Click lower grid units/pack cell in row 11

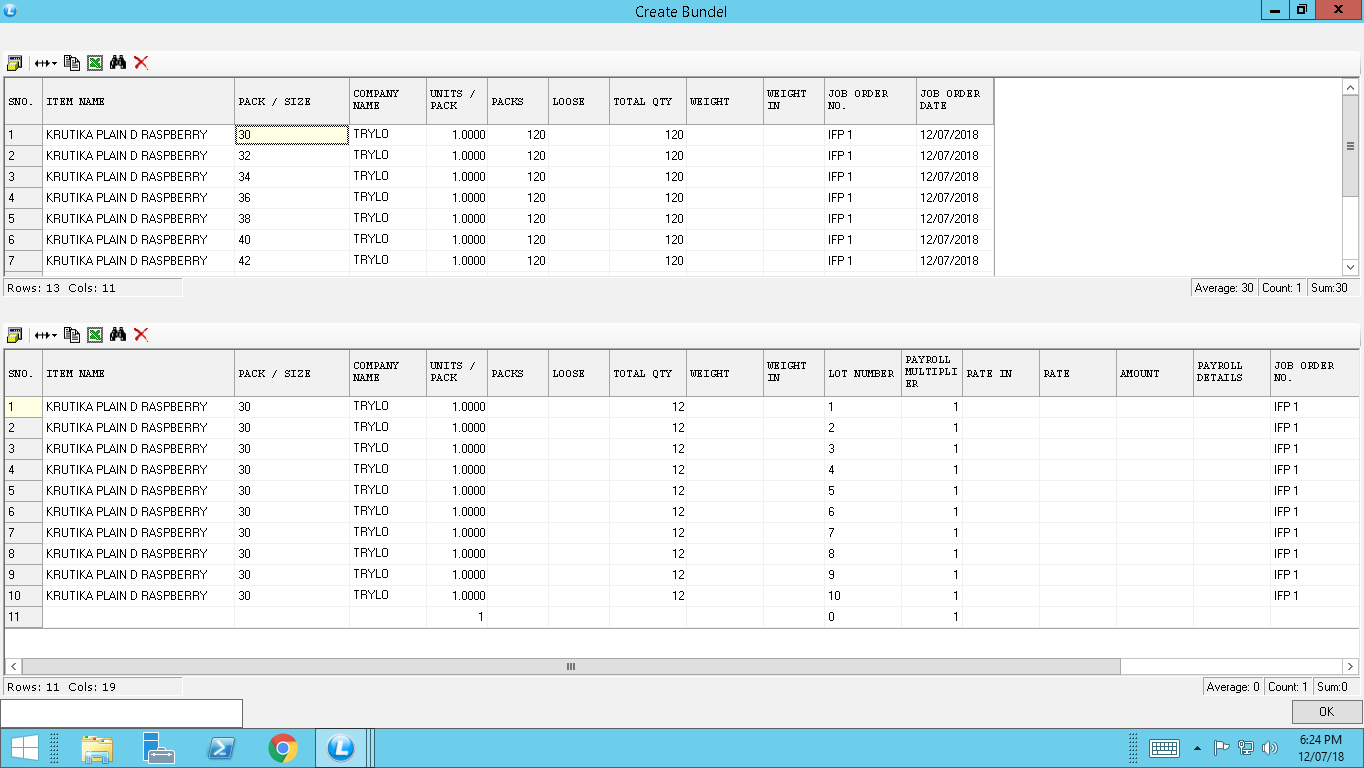tap(457, 617)
